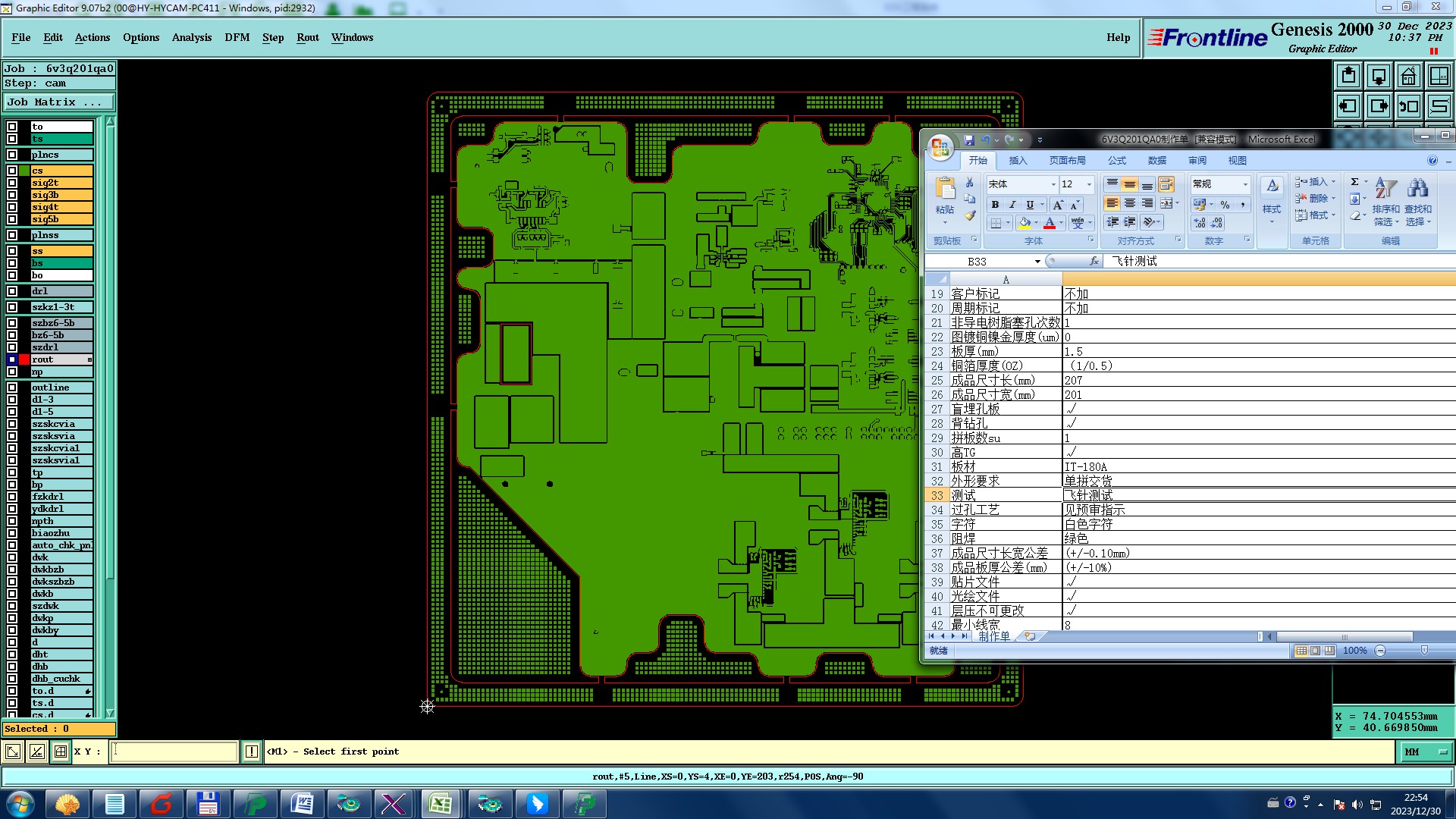Switch to the 插入 ribbon tab
Viewport: 1456px width, 819px height.
click(x=1018, y=161)
